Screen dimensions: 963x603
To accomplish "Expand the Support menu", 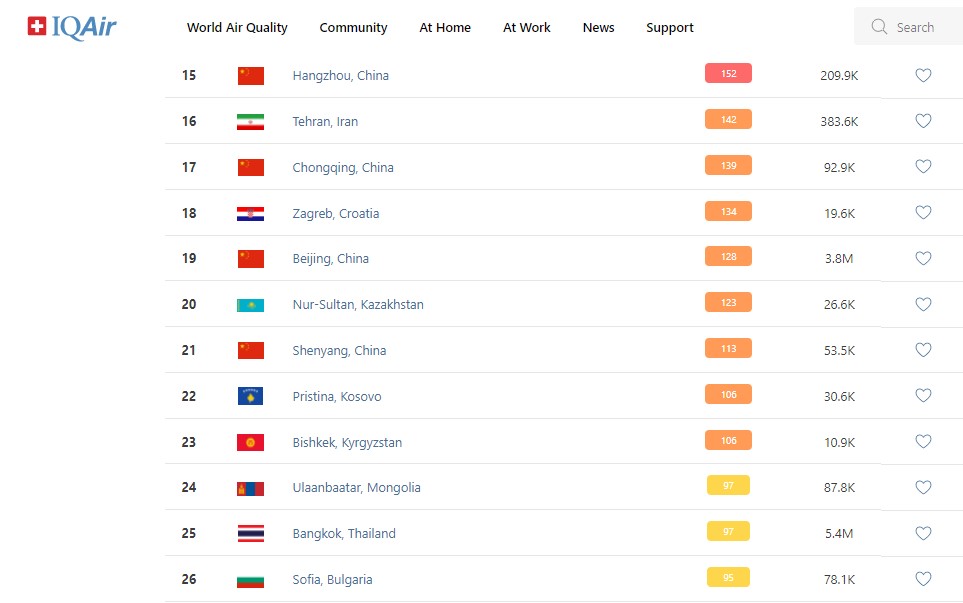I will point(670,28).
